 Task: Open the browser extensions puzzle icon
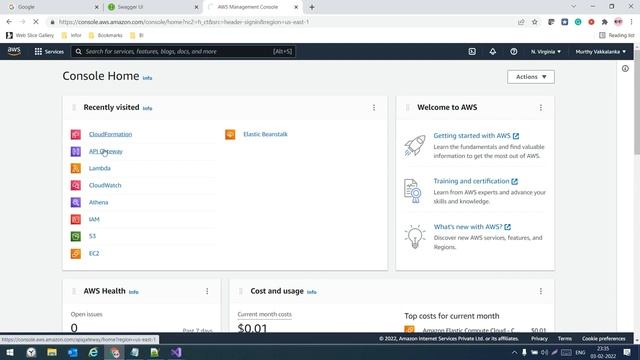604,22
